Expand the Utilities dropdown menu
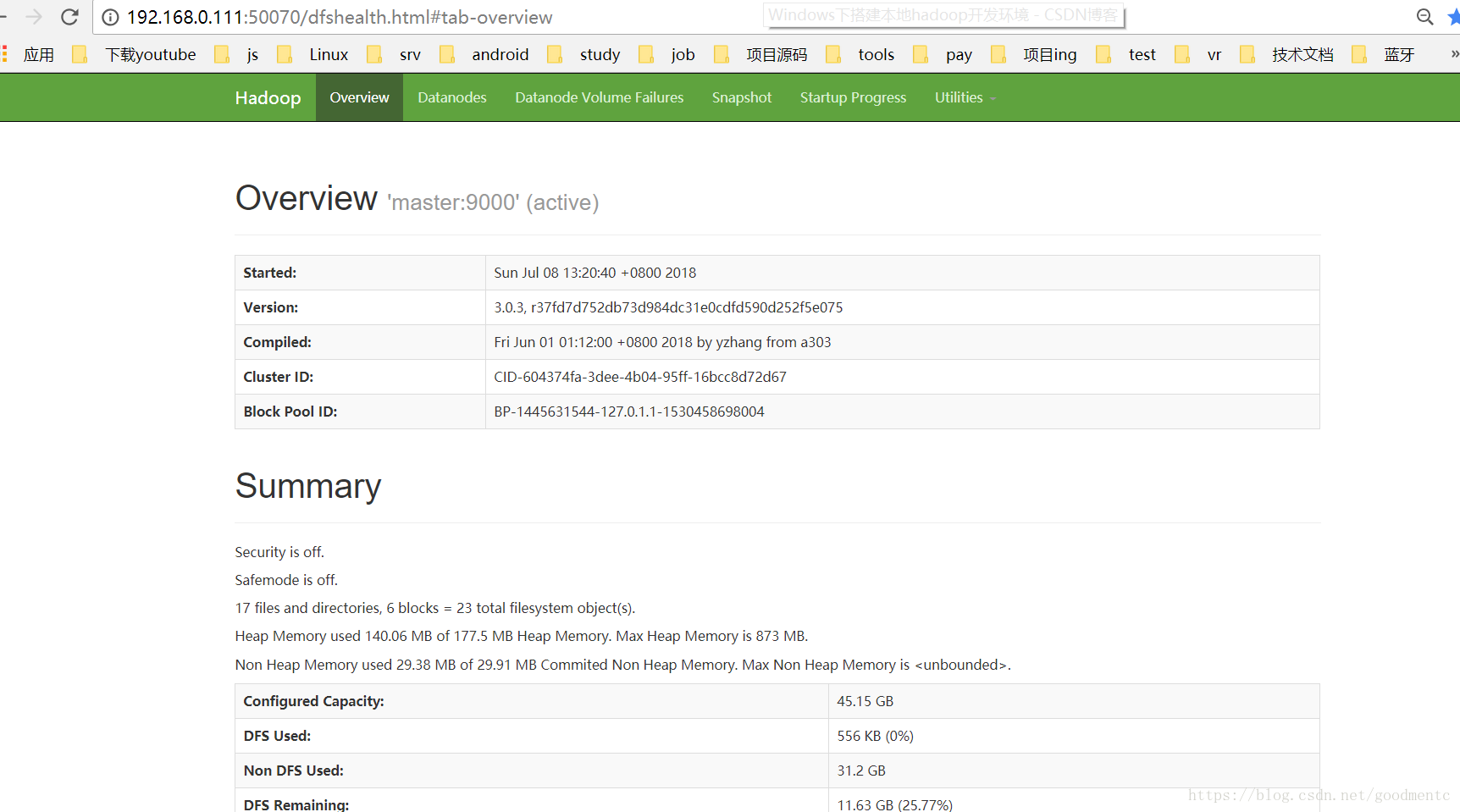 coord(965,97)
